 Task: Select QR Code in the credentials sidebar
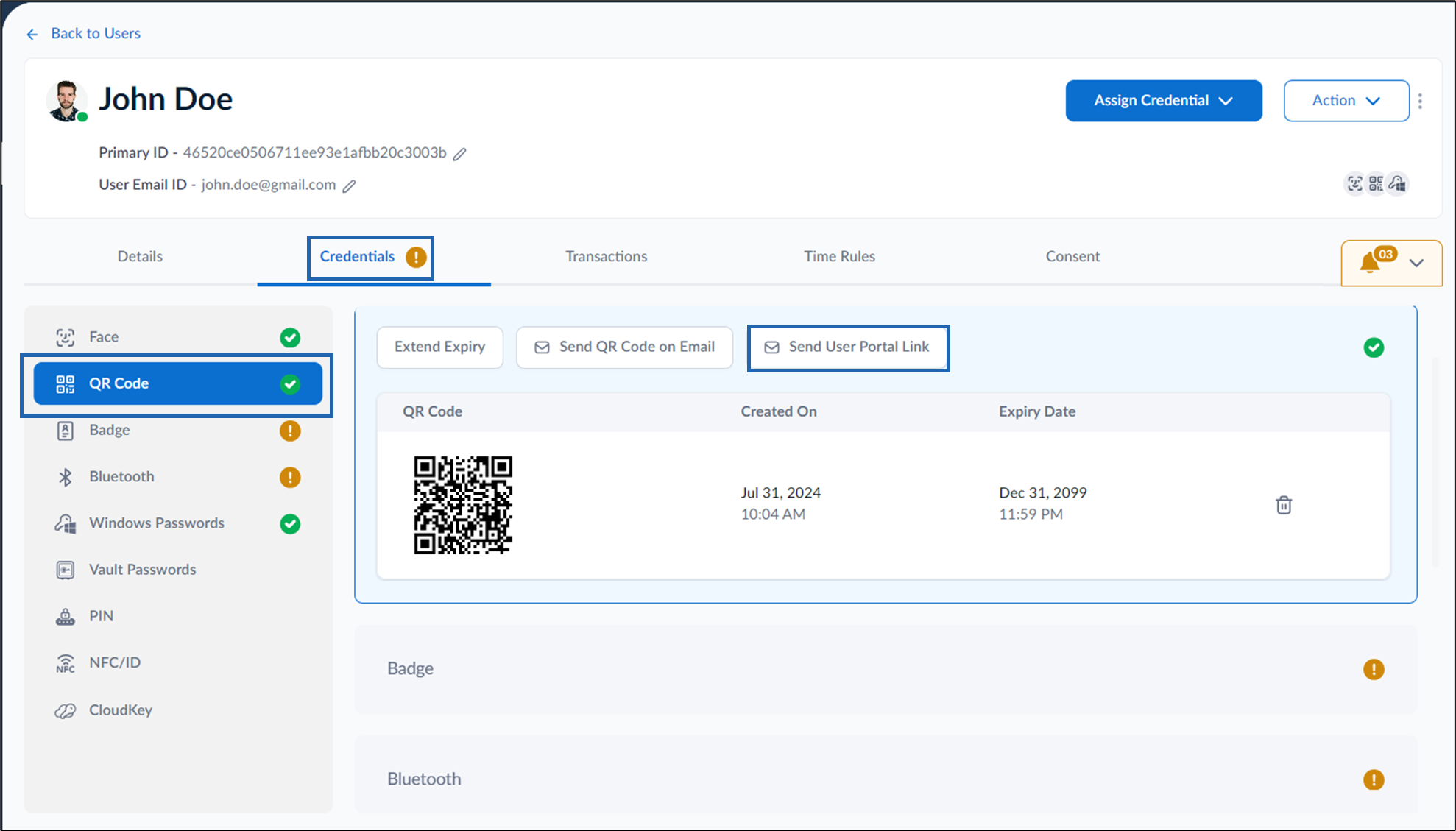click(x=178, y=383)
